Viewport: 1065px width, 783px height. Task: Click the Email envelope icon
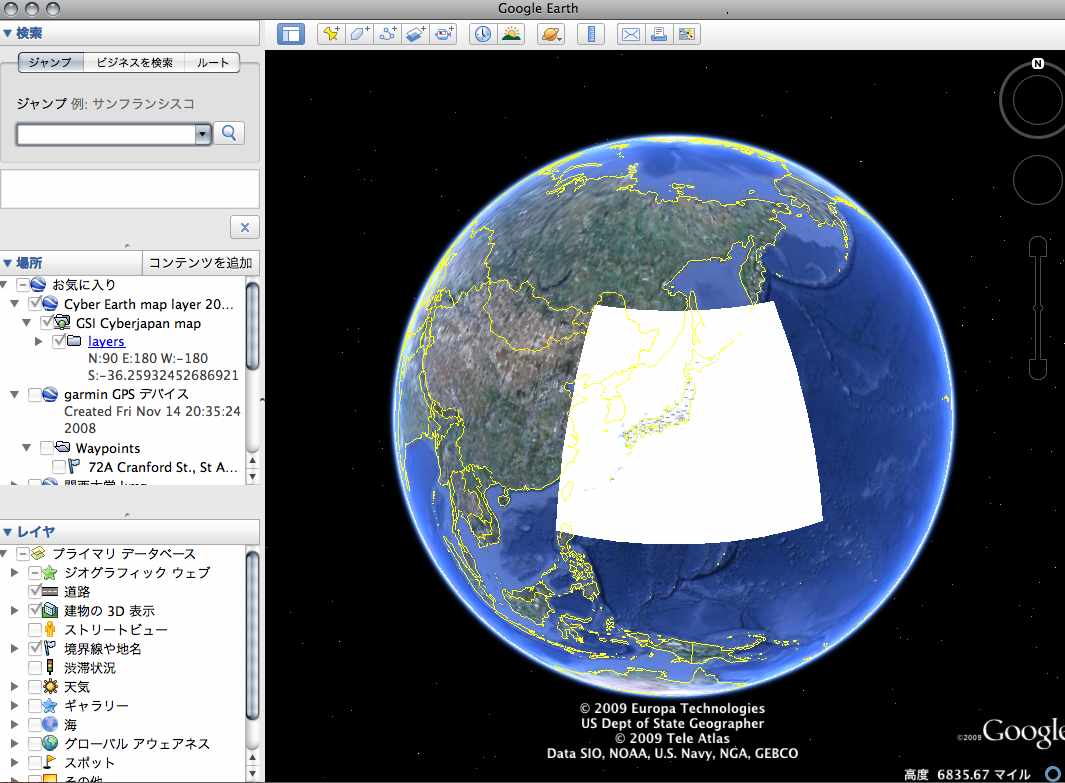tap(630, 34)
